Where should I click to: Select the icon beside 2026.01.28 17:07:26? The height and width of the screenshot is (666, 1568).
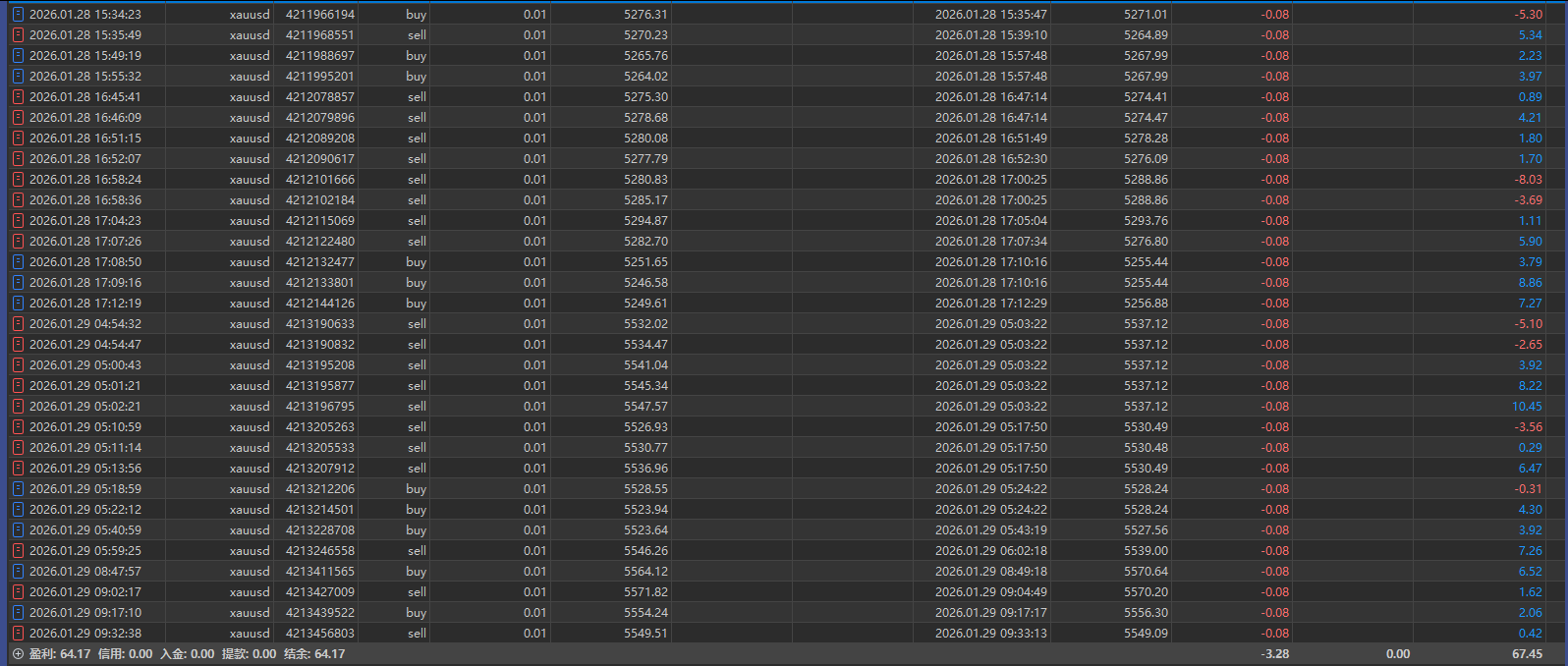18,242
